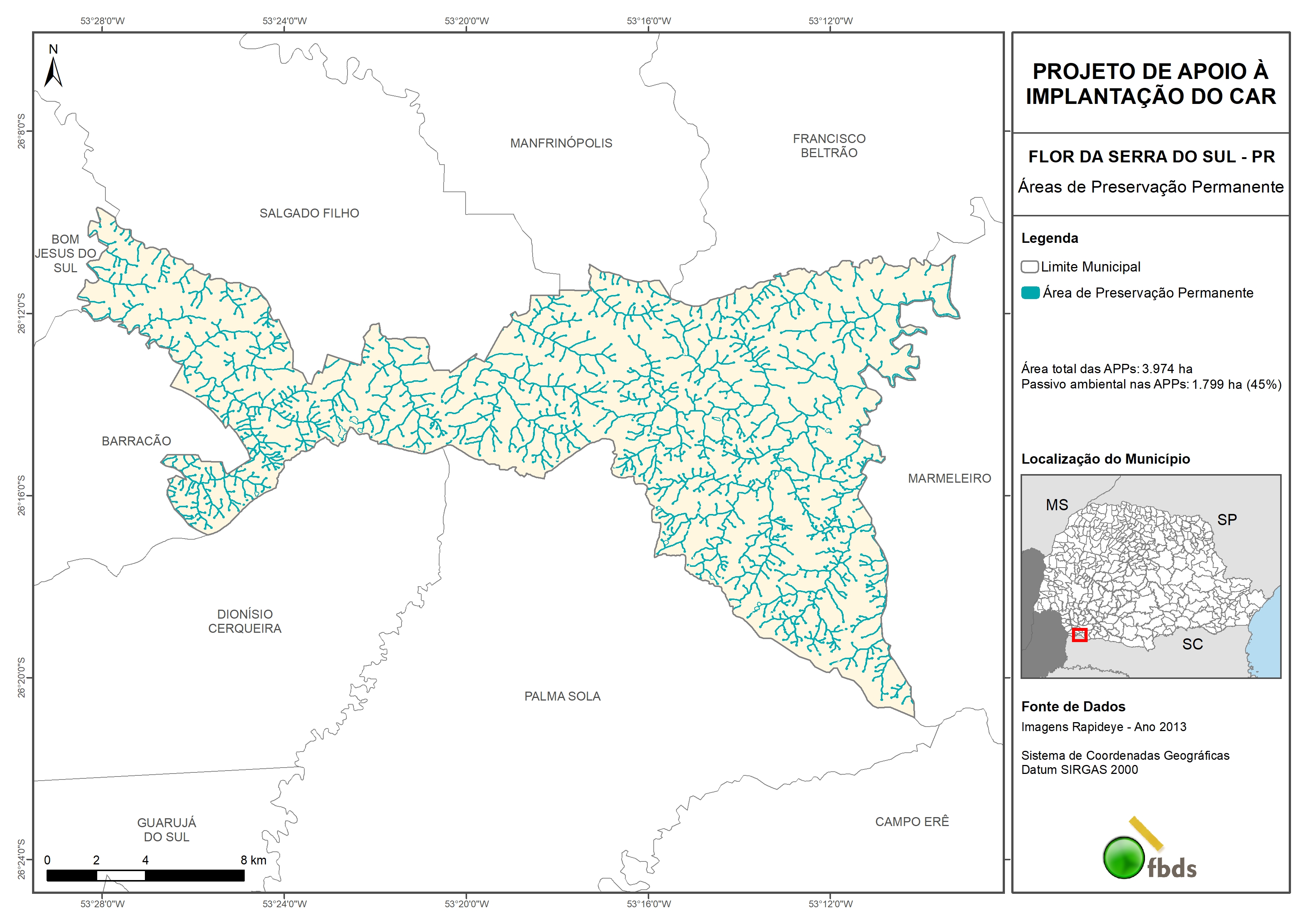Click the PALMA SOLA label
The image size is (1307, 924).
click(x=562, y=696)
